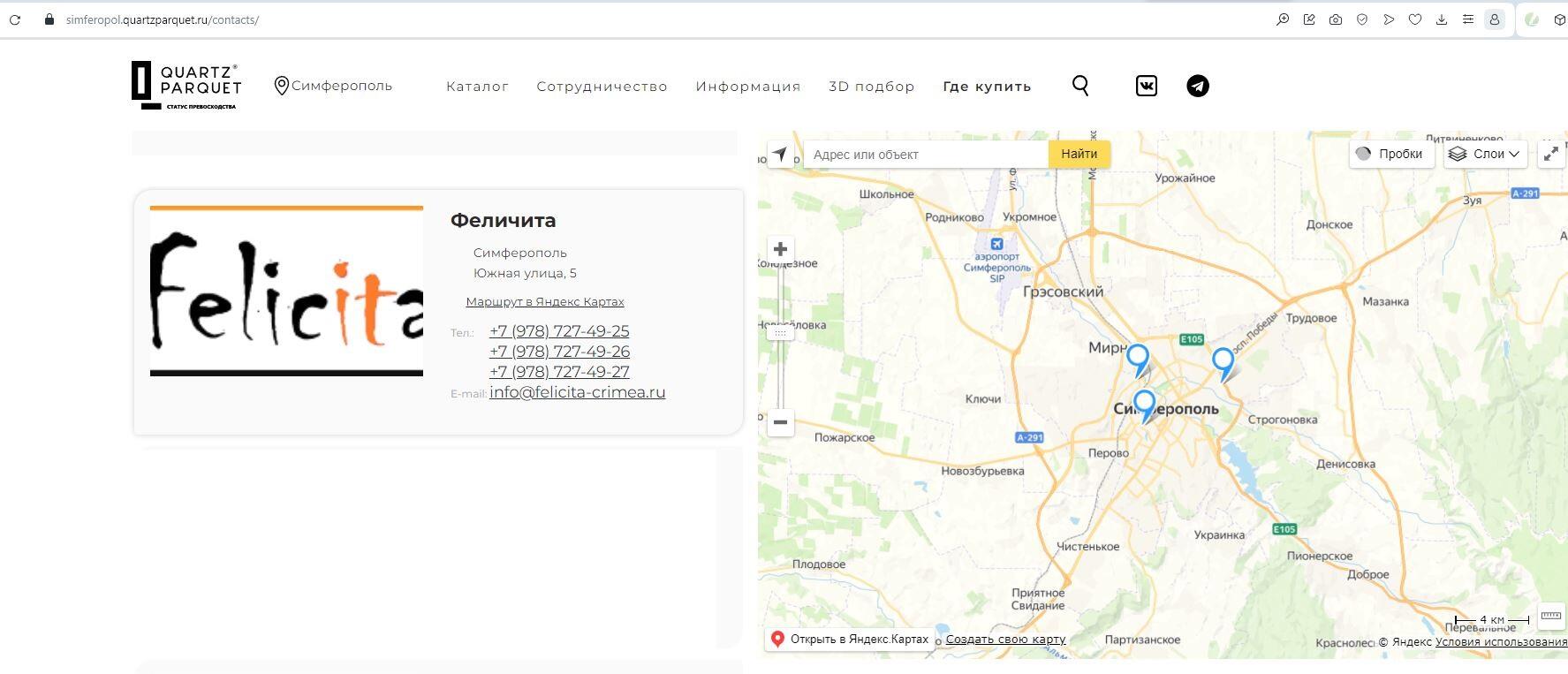Click the map ruler measurement tool
1568x674 pixels.
[x=1550, y=616]
